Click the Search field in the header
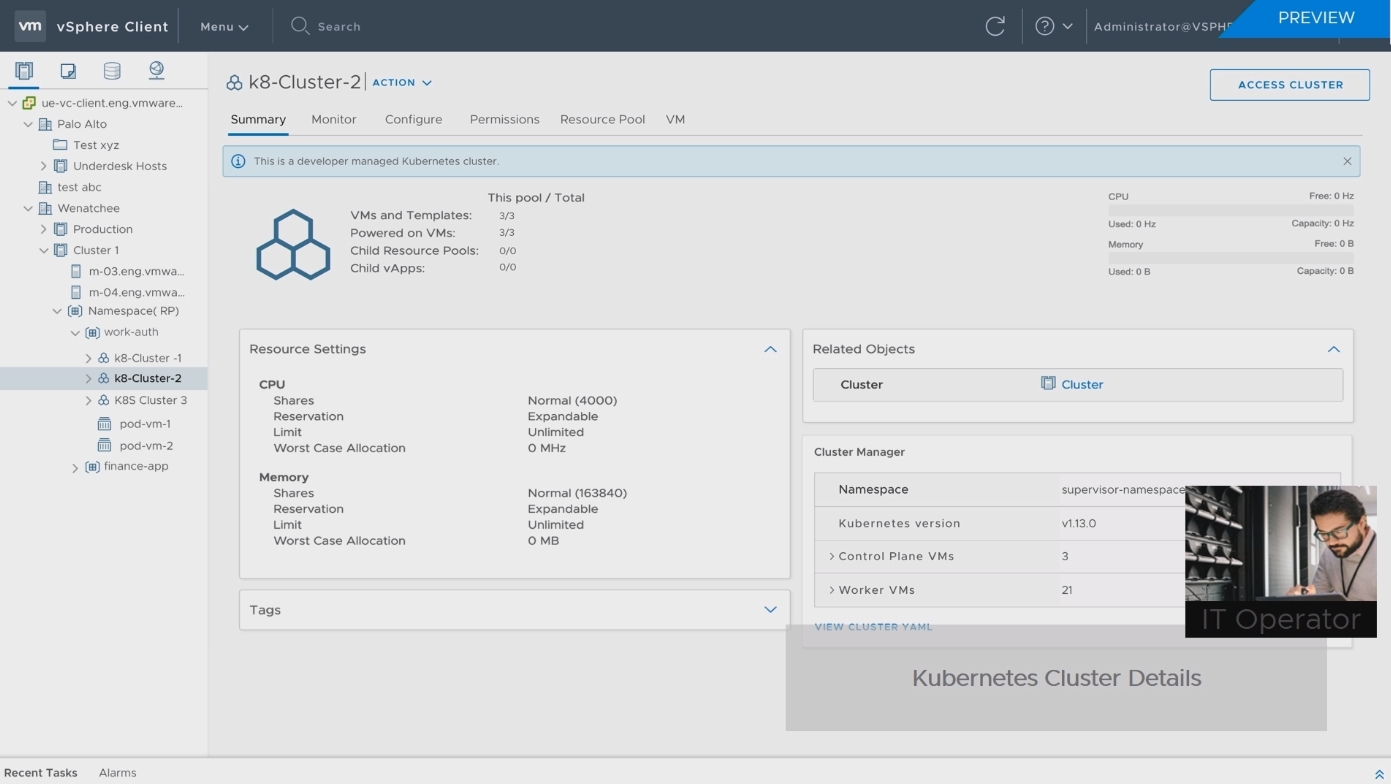 click(339, 27)
